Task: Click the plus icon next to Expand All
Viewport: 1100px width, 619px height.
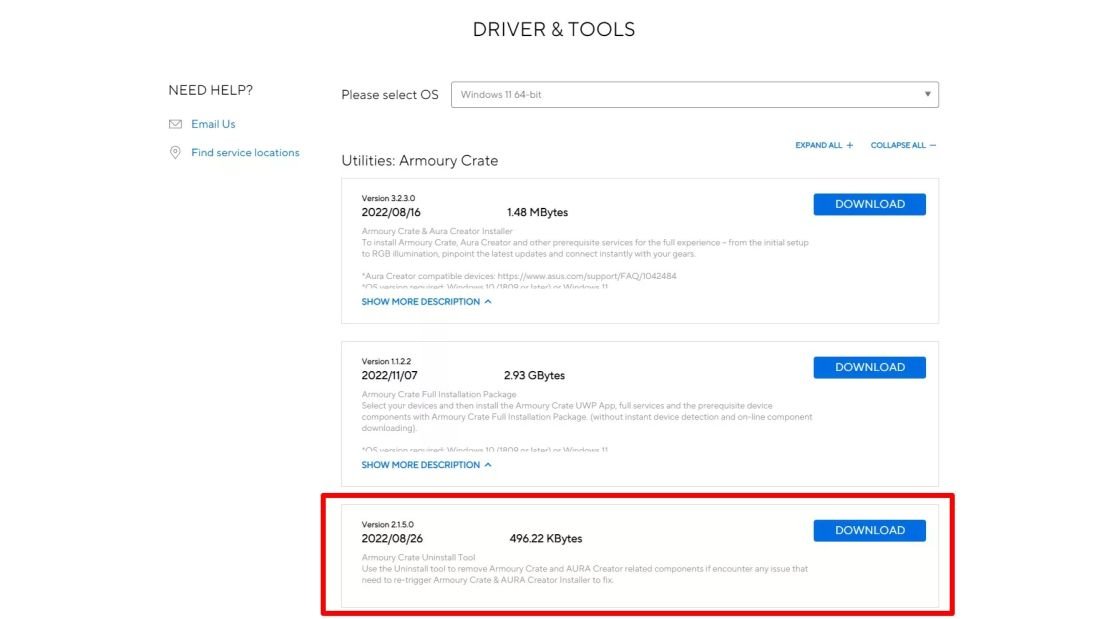Action: pos(850,145)
